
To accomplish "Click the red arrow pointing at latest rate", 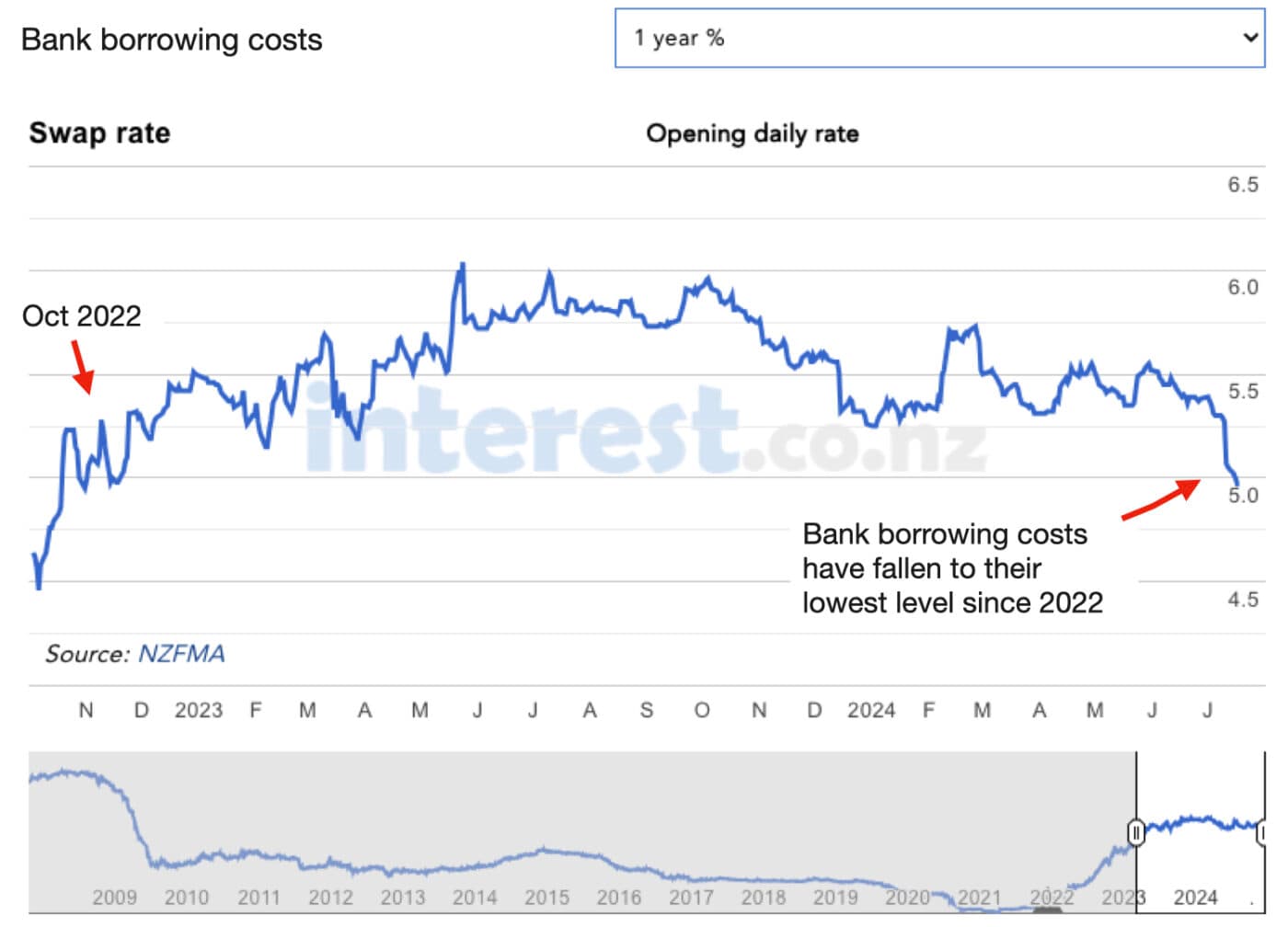I will tap(1162, 499).
